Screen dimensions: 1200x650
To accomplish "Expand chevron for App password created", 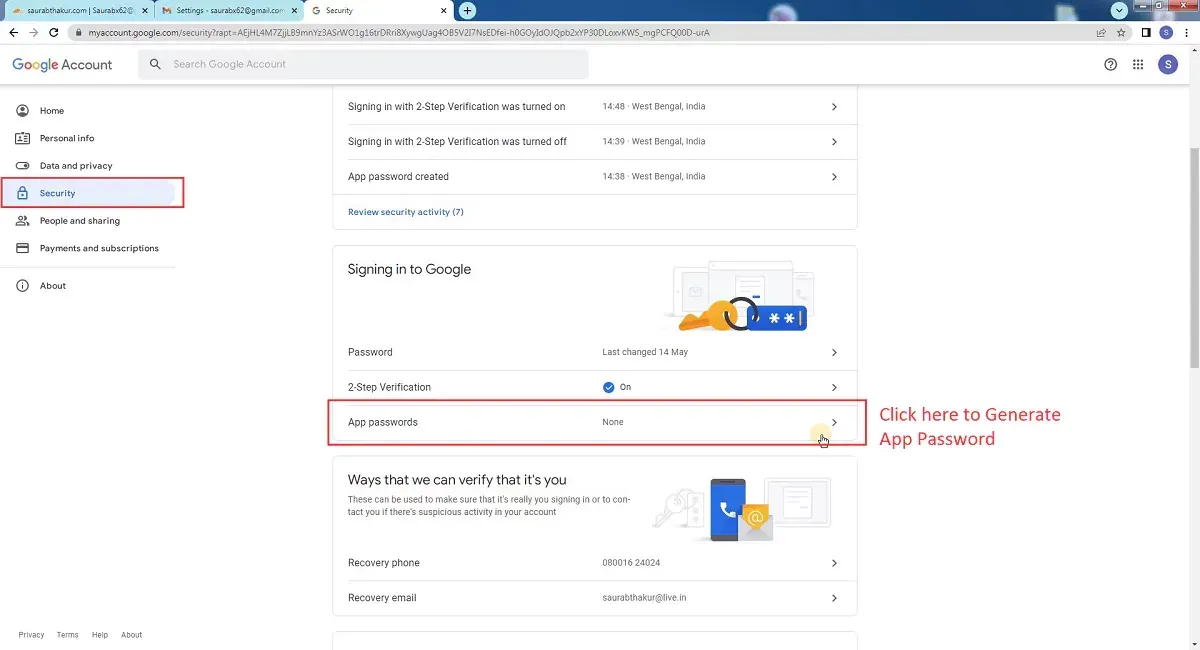I will [834, 177].
